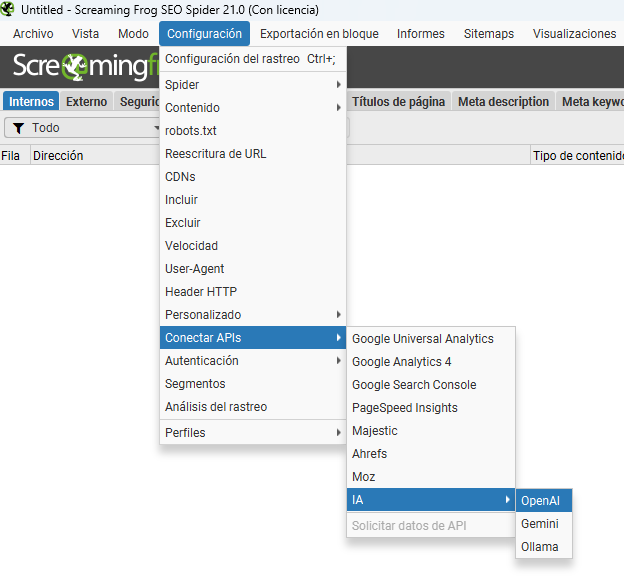This screenshot has height=576, width=624.
Task: Select the IA submenu entry
Action: 431,500
